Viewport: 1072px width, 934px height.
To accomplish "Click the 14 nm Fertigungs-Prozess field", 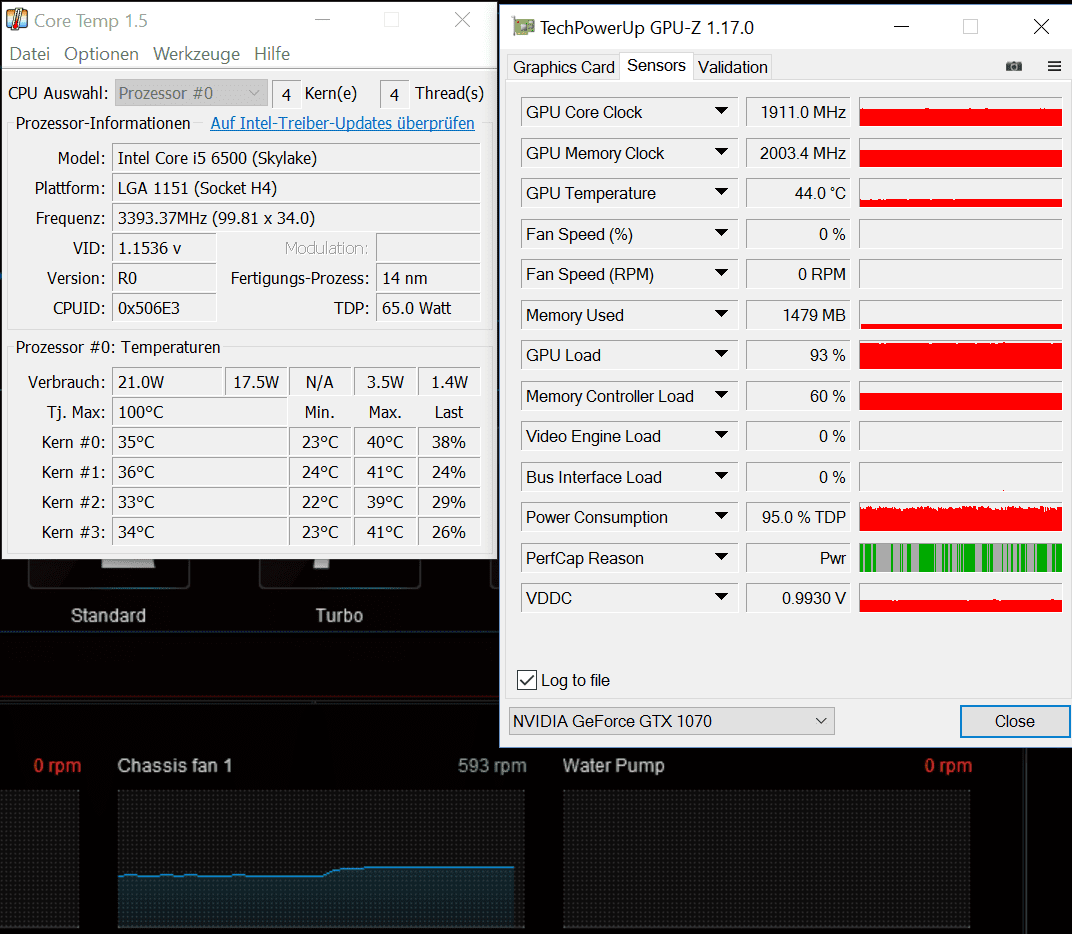I will coord(428,278).
